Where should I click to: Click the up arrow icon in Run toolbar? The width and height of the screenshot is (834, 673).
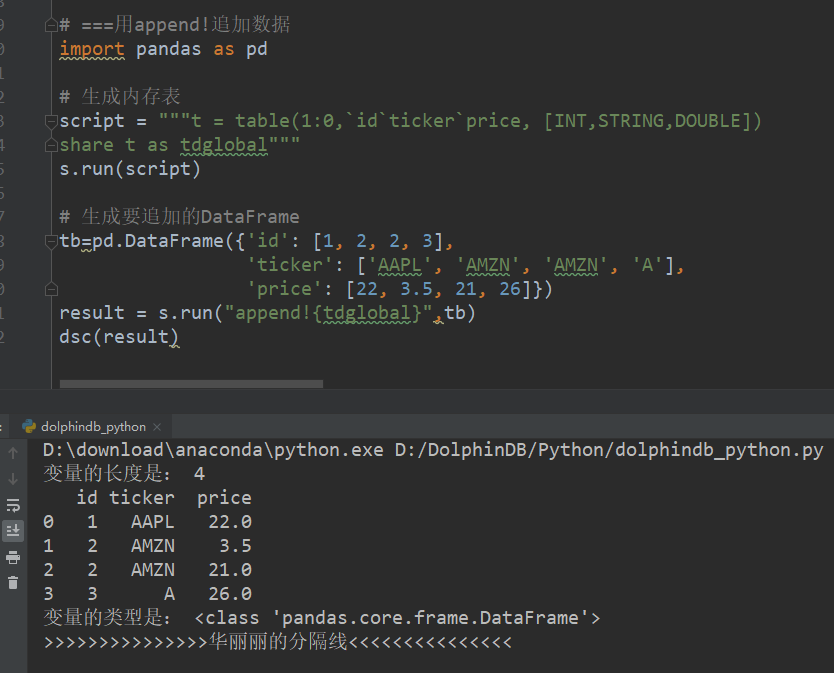coord(12,452)
